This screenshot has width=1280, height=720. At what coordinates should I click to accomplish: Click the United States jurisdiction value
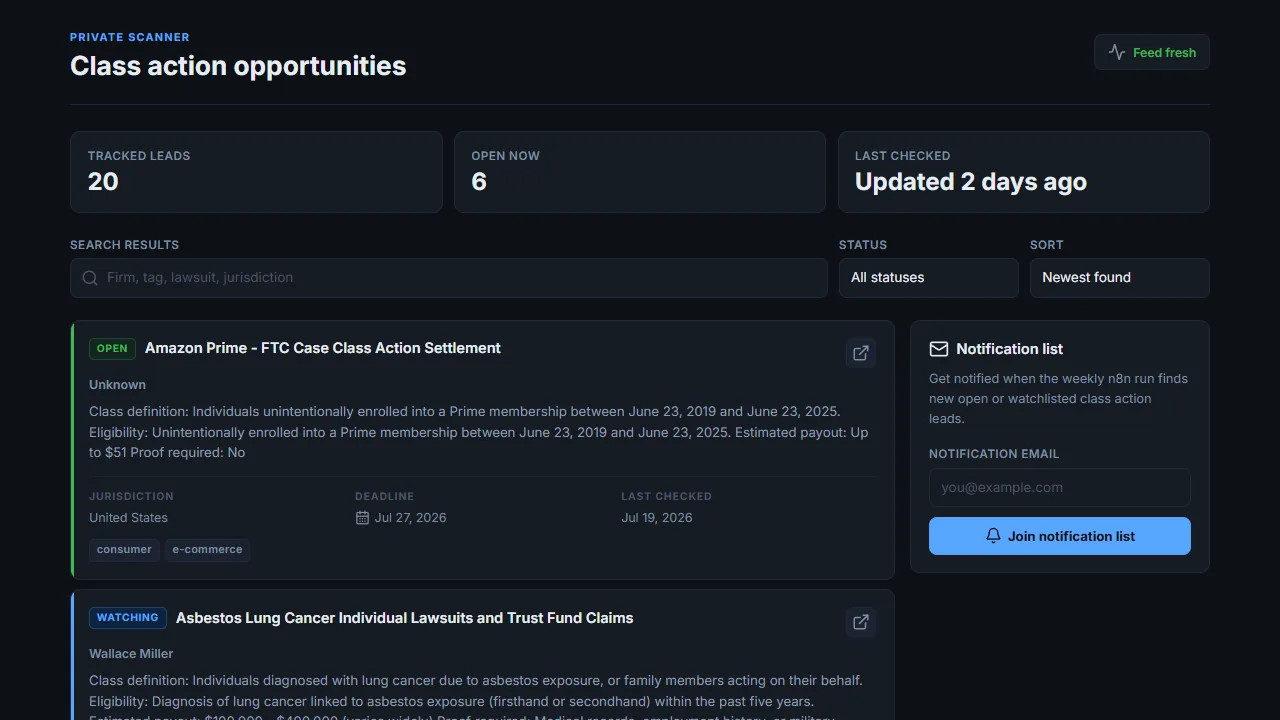pyautogui.click(x=128, y=518)
